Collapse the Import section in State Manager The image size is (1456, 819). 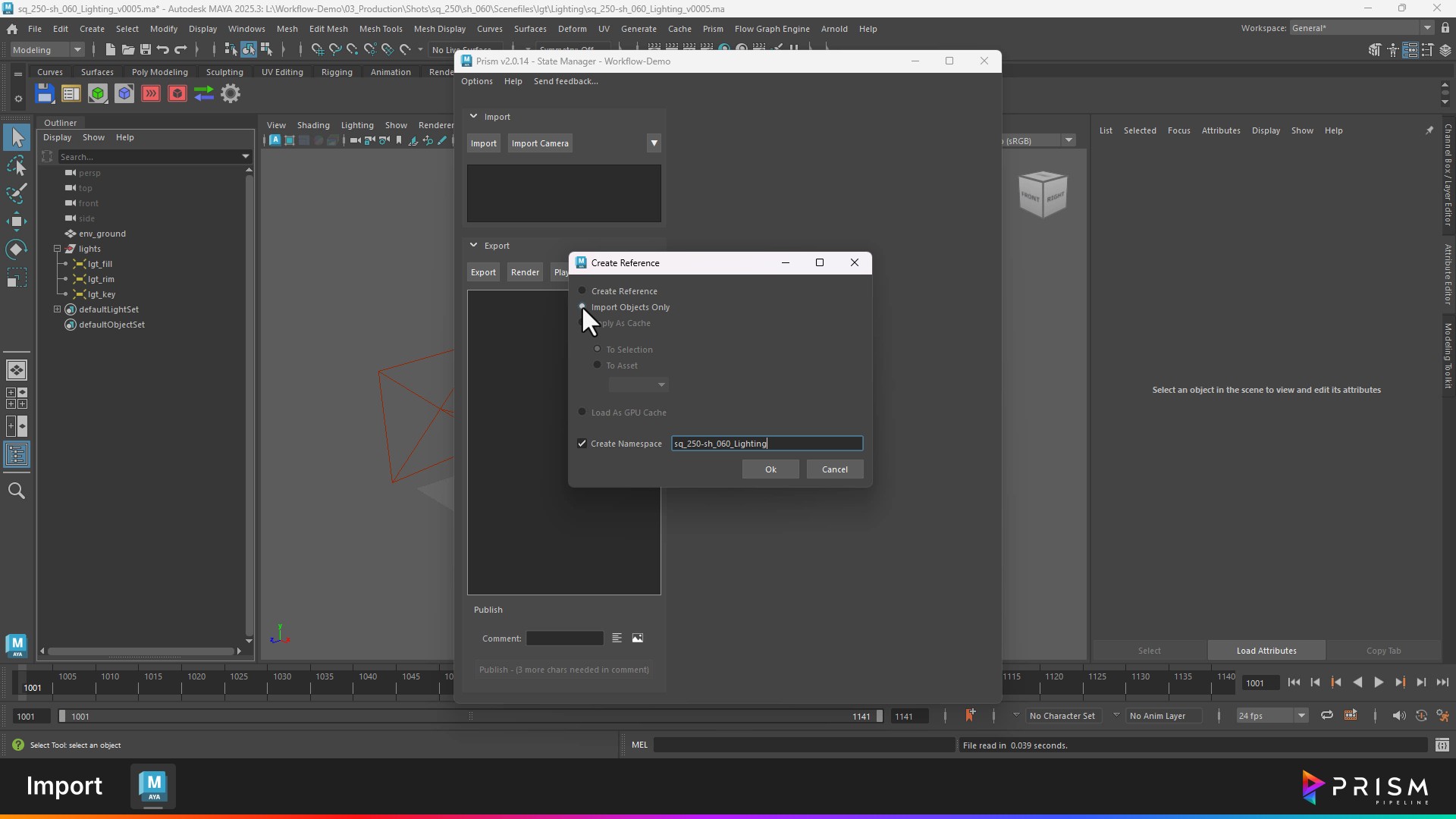(473, 117)
